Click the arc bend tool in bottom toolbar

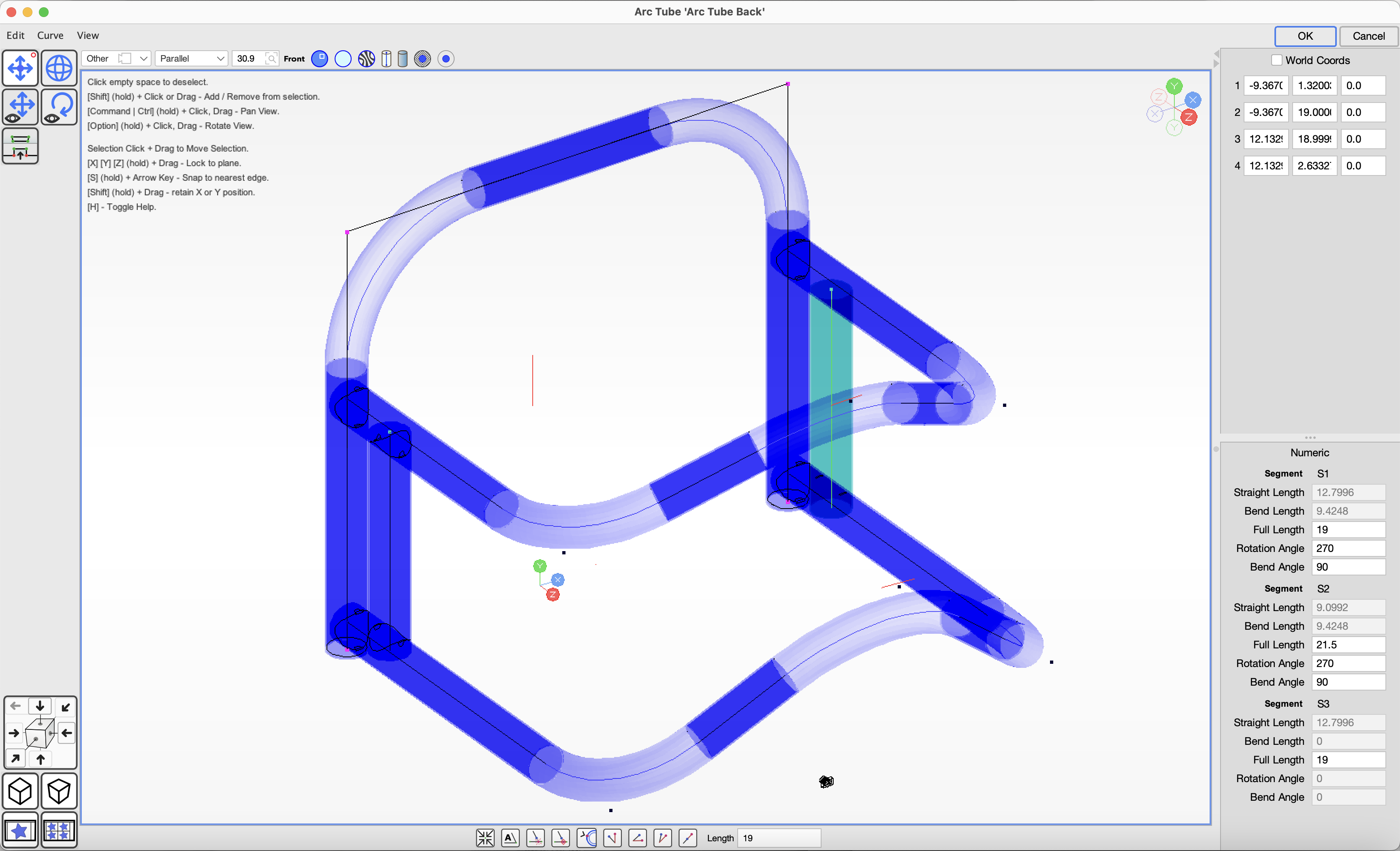click(x=587, y=838)
